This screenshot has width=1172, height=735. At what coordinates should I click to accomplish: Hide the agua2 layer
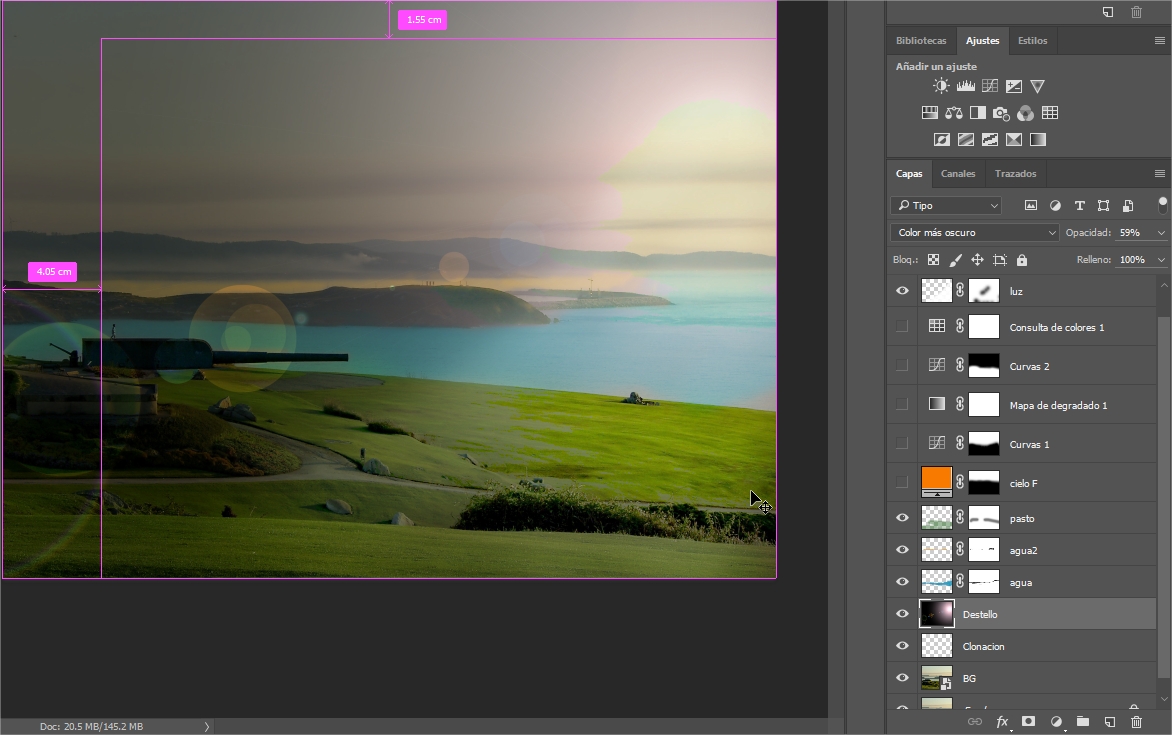tap(902, 550)
